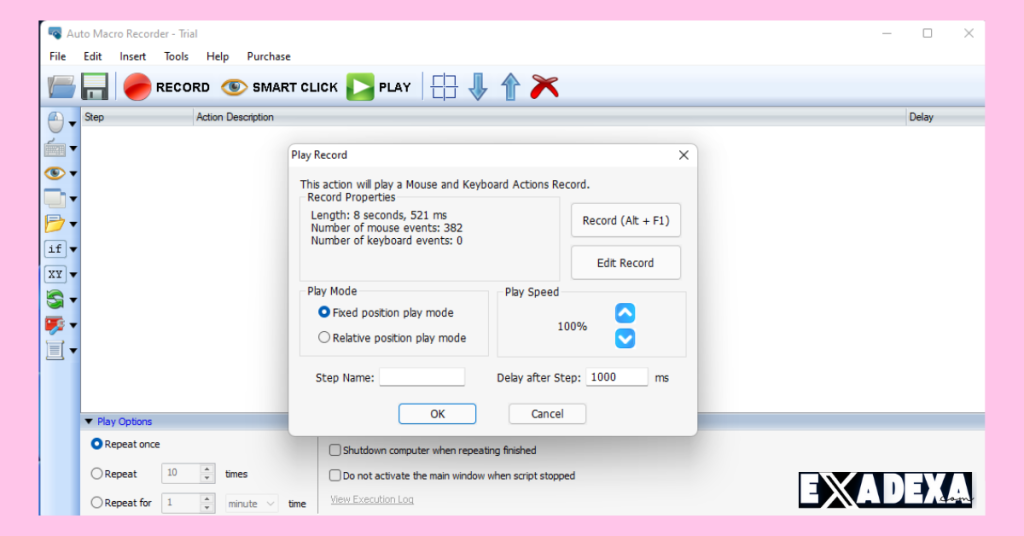Open the dropdown arrow beside the keyboard icon
The image size is (1024, 536).
73,149
